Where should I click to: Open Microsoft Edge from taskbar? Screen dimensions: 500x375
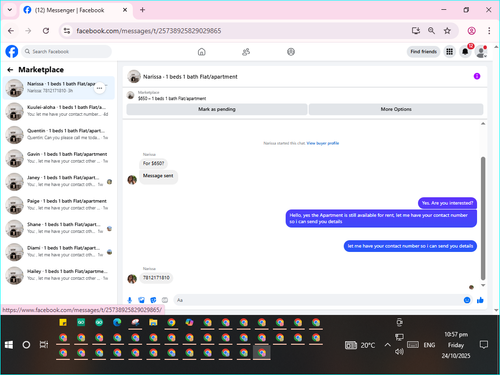click(x=117, y=322)
